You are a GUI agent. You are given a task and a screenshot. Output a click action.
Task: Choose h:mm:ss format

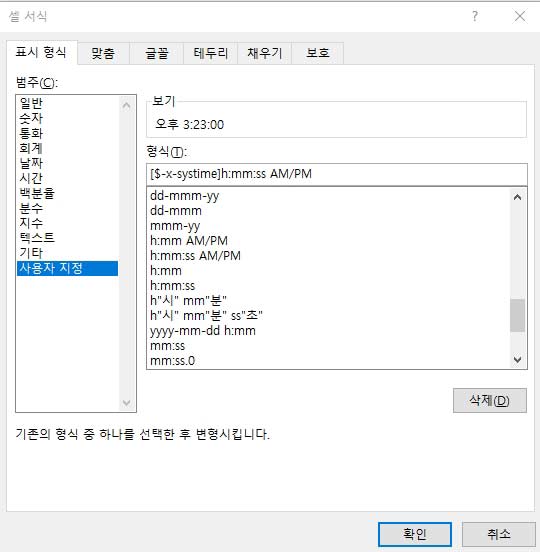click(x=328, y=286)
